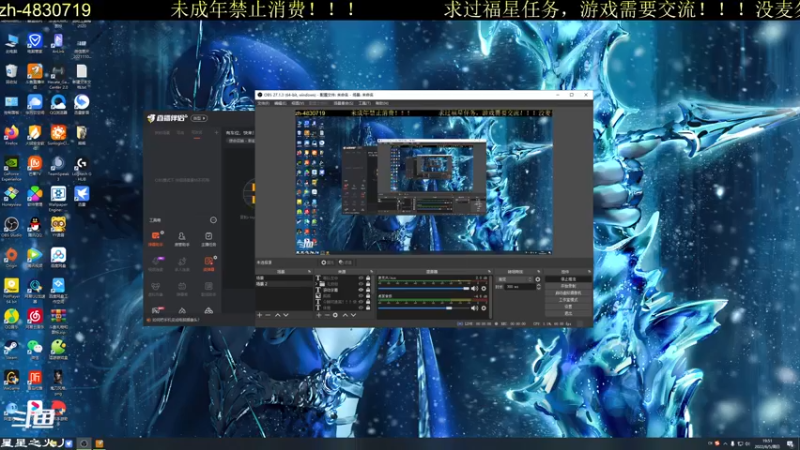The image size is (800, 450).
Task: Move selected source up in the list
Action: click(345, 315)
